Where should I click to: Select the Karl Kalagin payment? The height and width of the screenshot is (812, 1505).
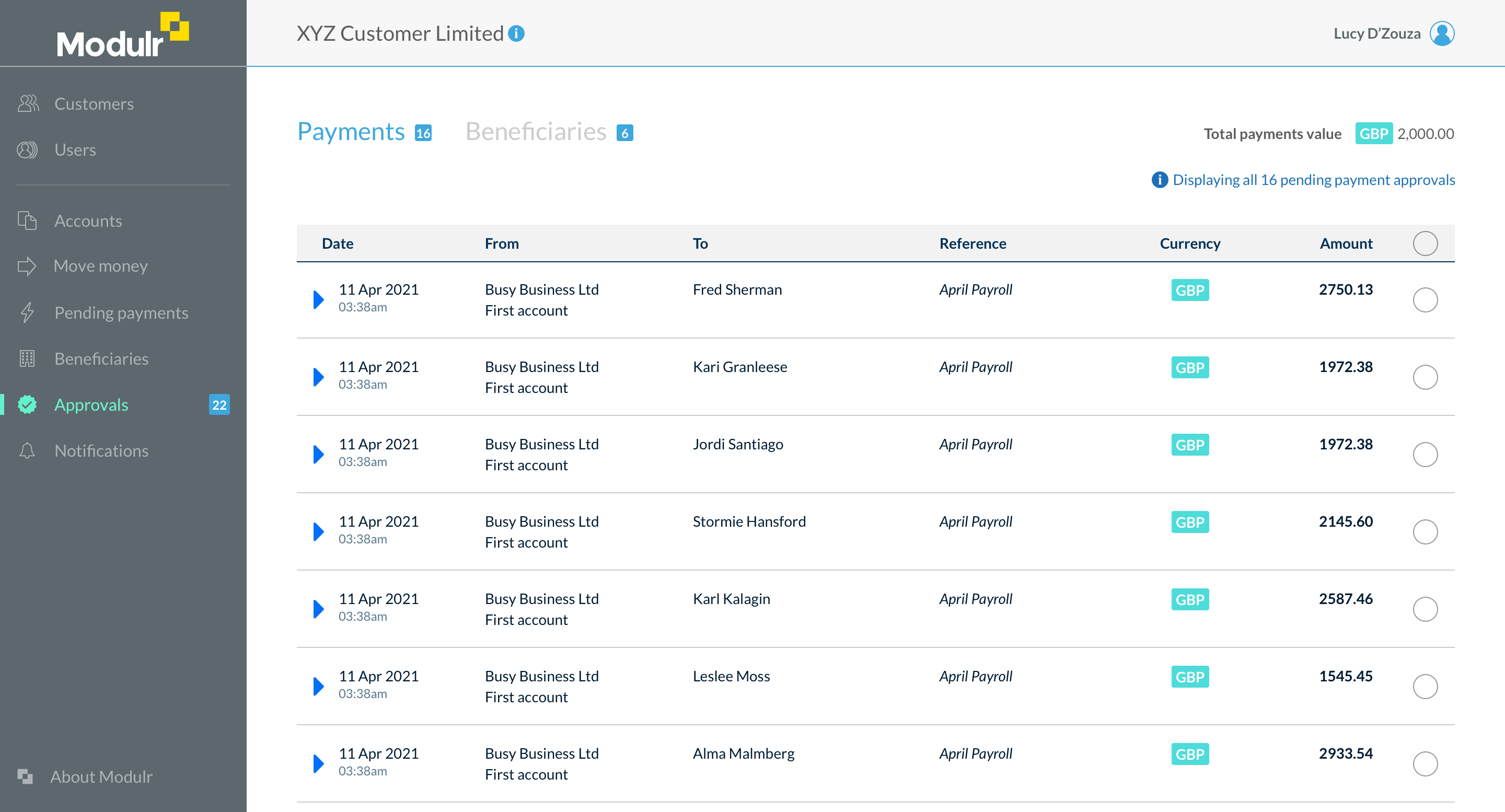1425,609
